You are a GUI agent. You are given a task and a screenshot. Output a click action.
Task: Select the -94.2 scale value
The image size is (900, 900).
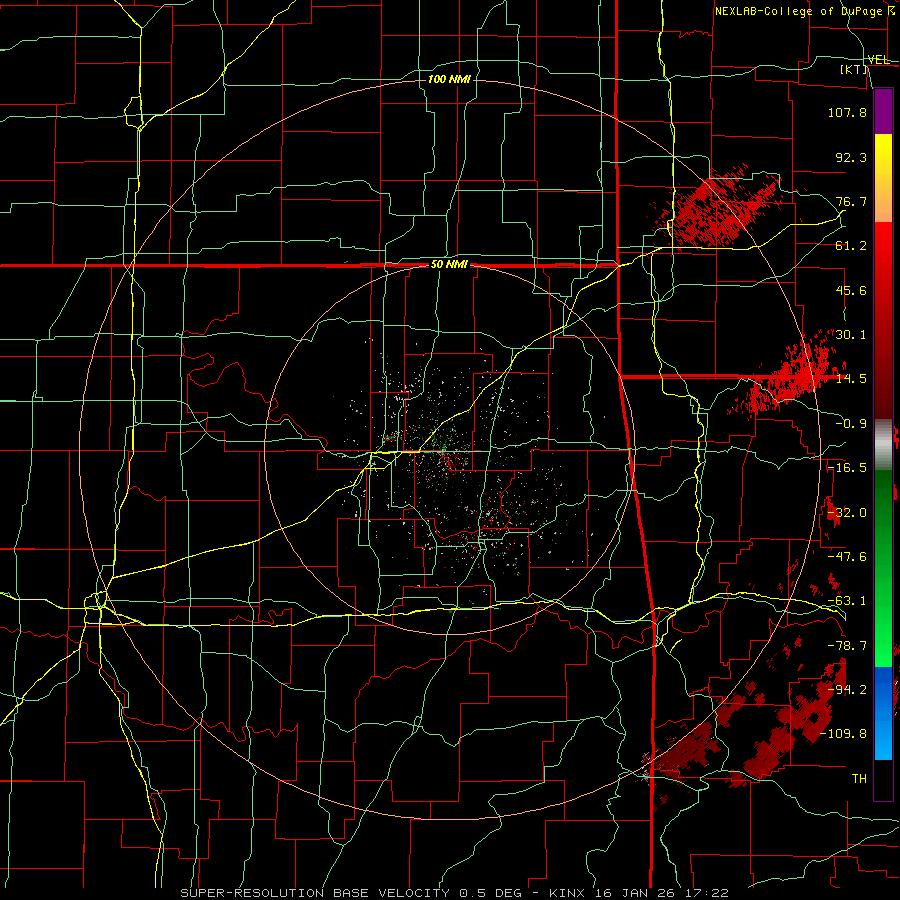847,689
